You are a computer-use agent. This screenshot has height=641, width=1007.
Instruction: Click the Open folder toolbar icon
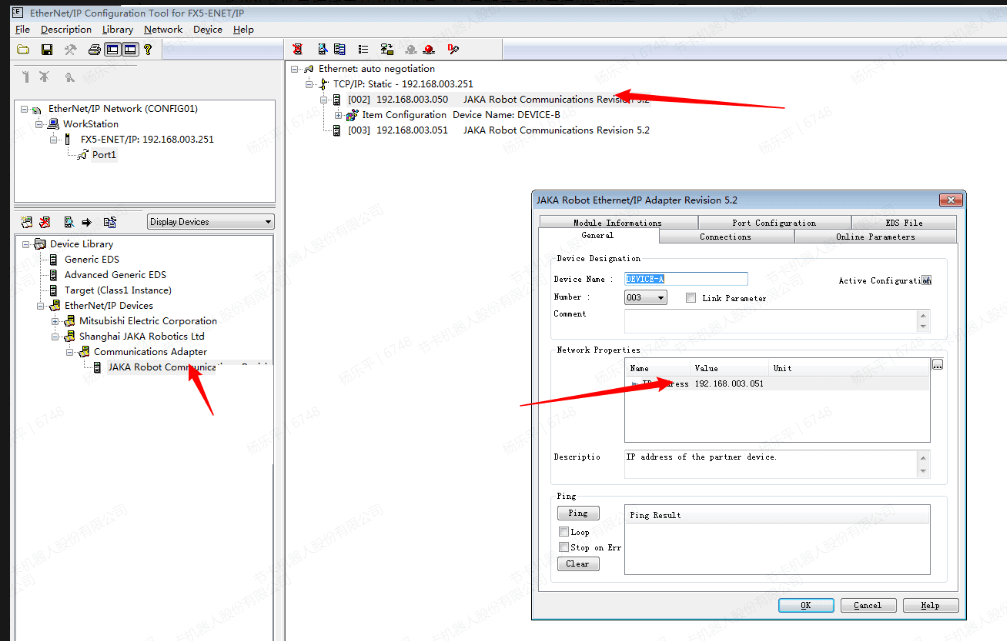pos(23,49)
